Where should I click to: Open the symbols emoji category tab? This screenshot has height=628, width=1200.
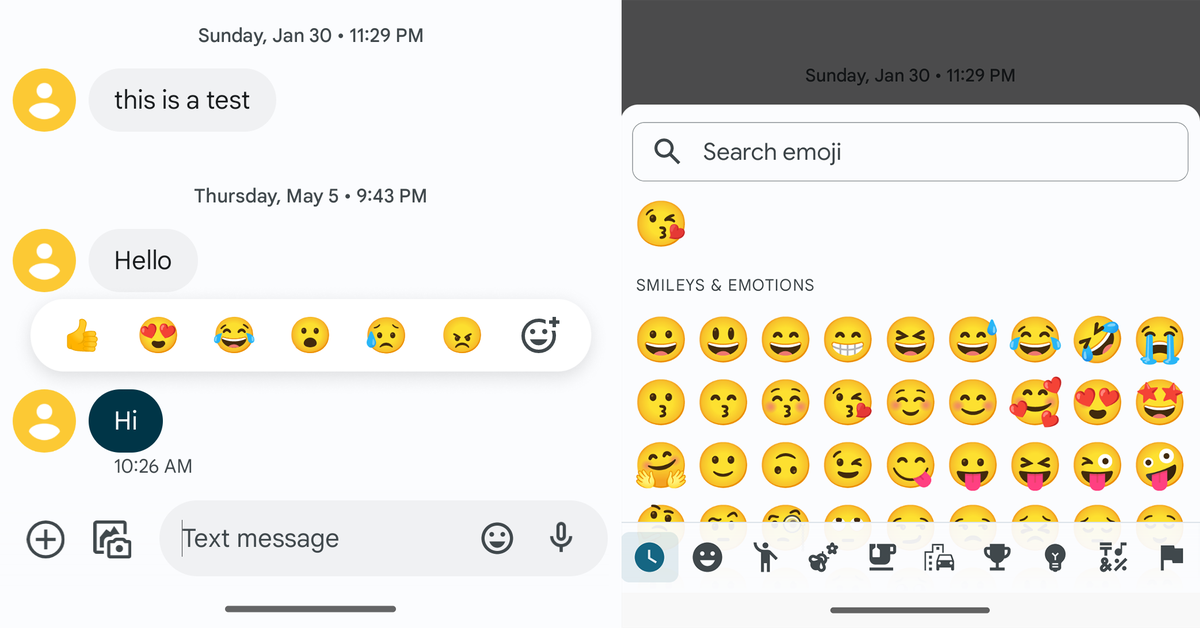tap(1113, 557)
